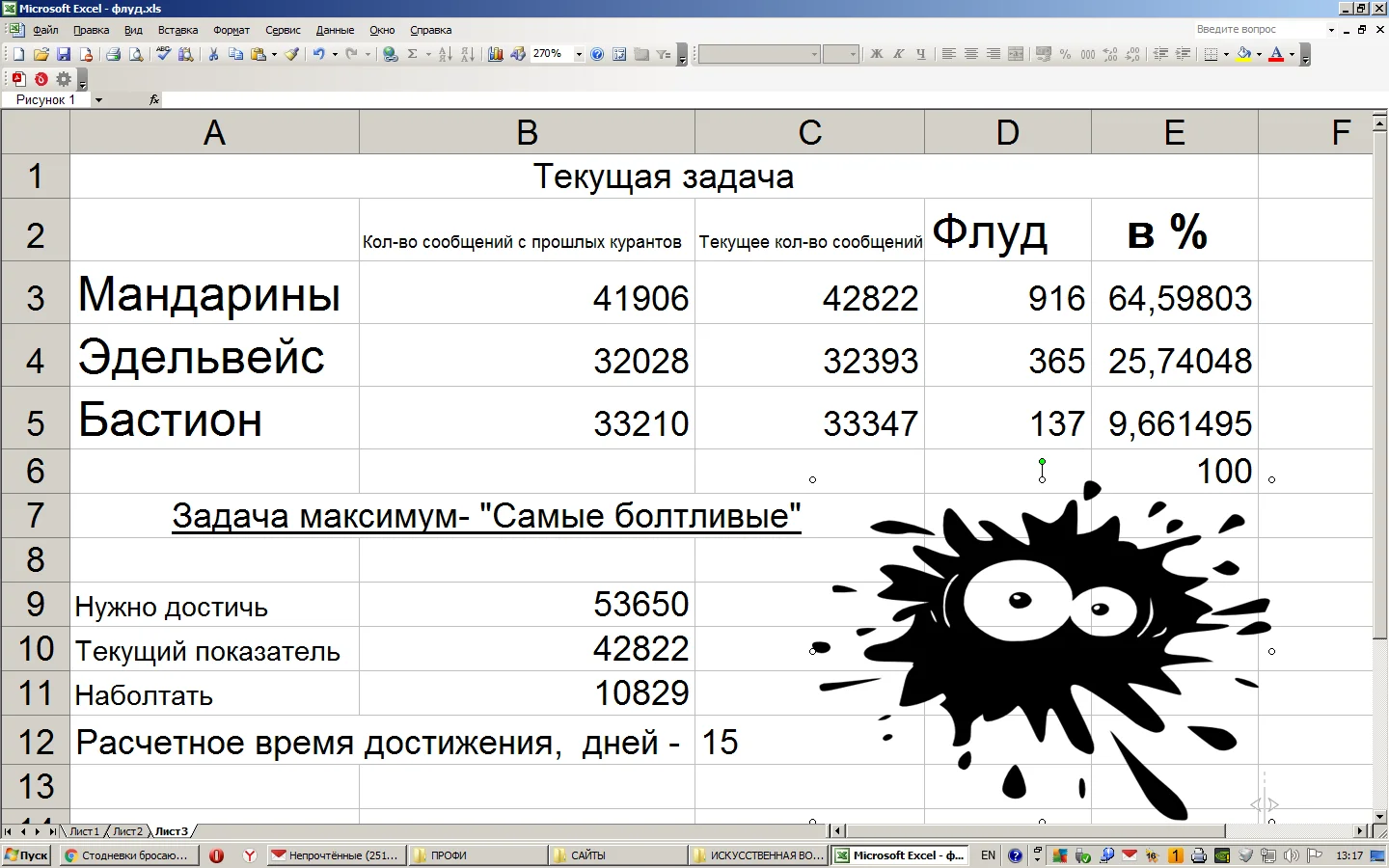
Task: Click the Insert Hyperlink globe icon
Action: tap(390, 55)
